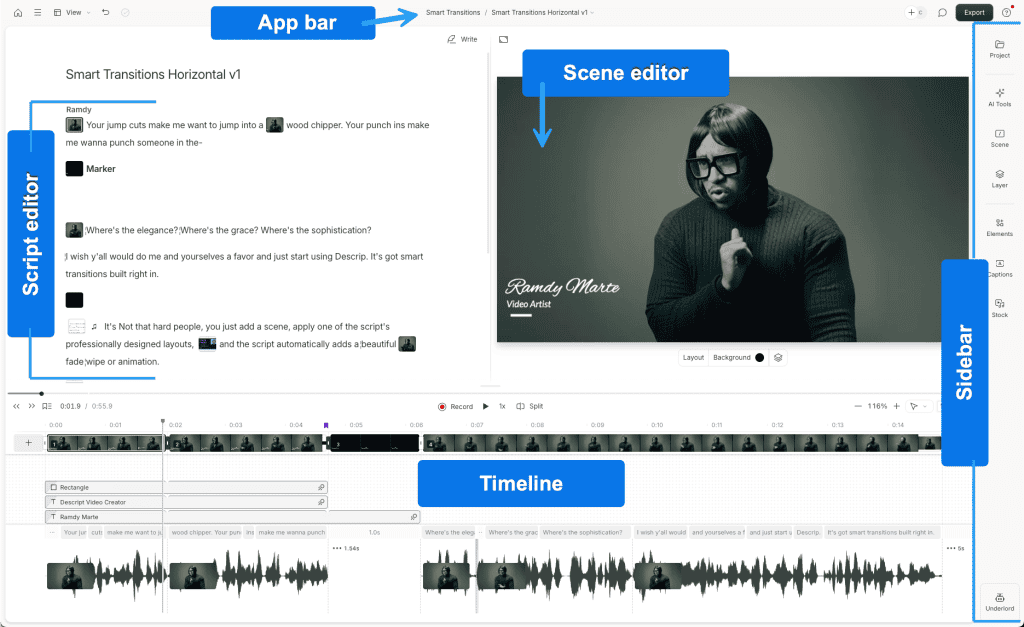Click the Layout button below the canvas
The height and width of the screenshot is (627, 1024).
693,357
